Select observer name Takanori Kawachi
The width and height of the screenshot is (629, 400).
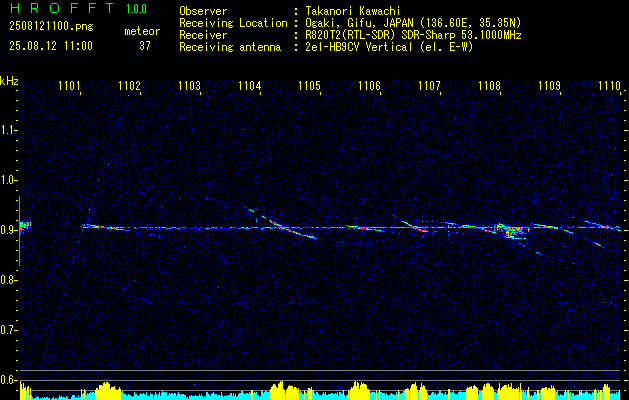point(353,11)
